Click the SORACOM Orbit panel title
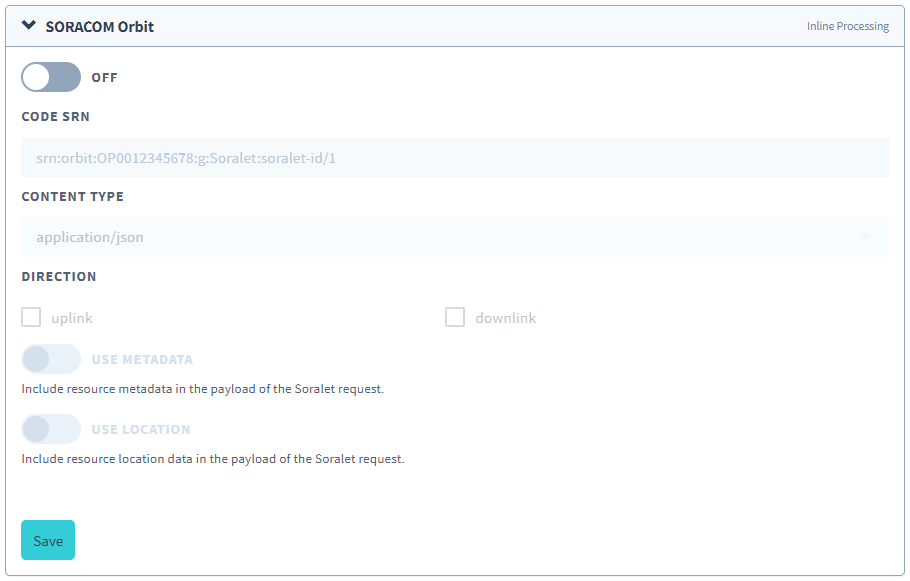The width and height of the screenshot is (910, 581). pyautogui.click(x=100, y=27)
